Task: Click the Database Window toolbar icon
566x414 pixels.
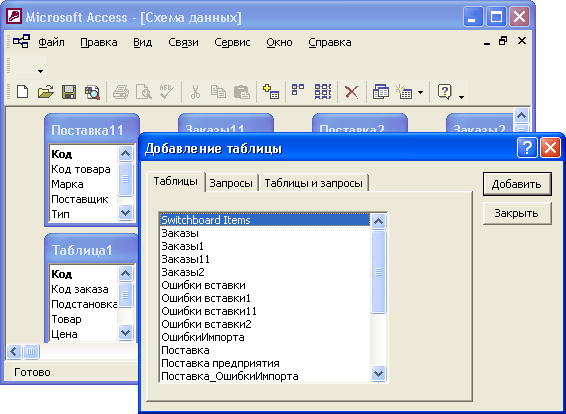Action: click(380, 92)
